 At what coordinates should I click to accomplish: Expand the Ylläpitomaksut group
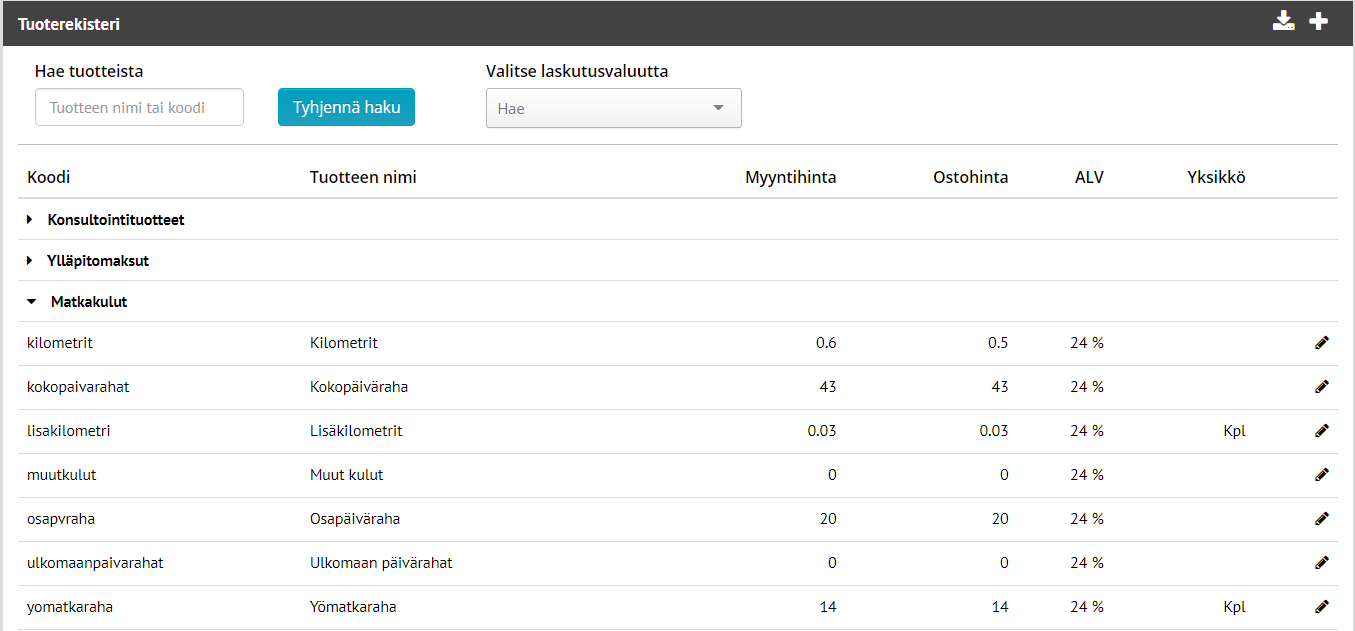(30, 261)
